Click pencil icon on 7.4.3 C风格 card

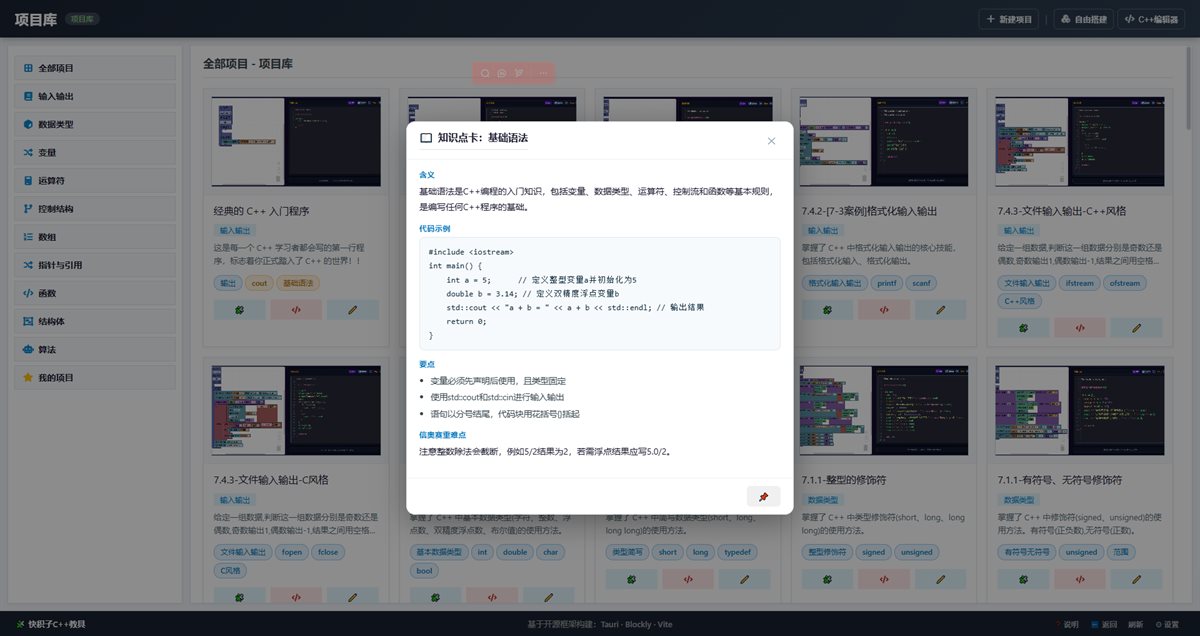[353, 597]
